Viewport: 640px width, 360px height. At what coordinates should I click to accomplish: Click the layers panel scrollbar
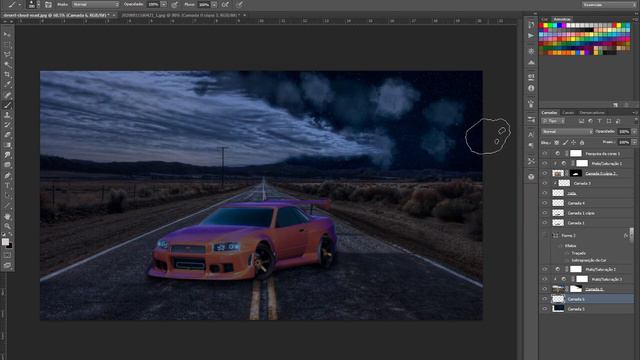pyautogui.click(x=632, y=234)
